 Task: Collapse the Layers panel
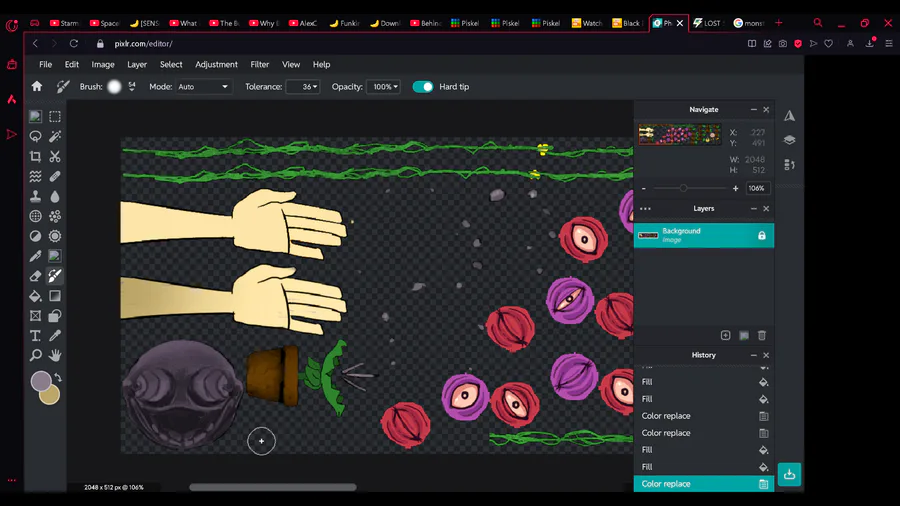[x=754, y=209]
